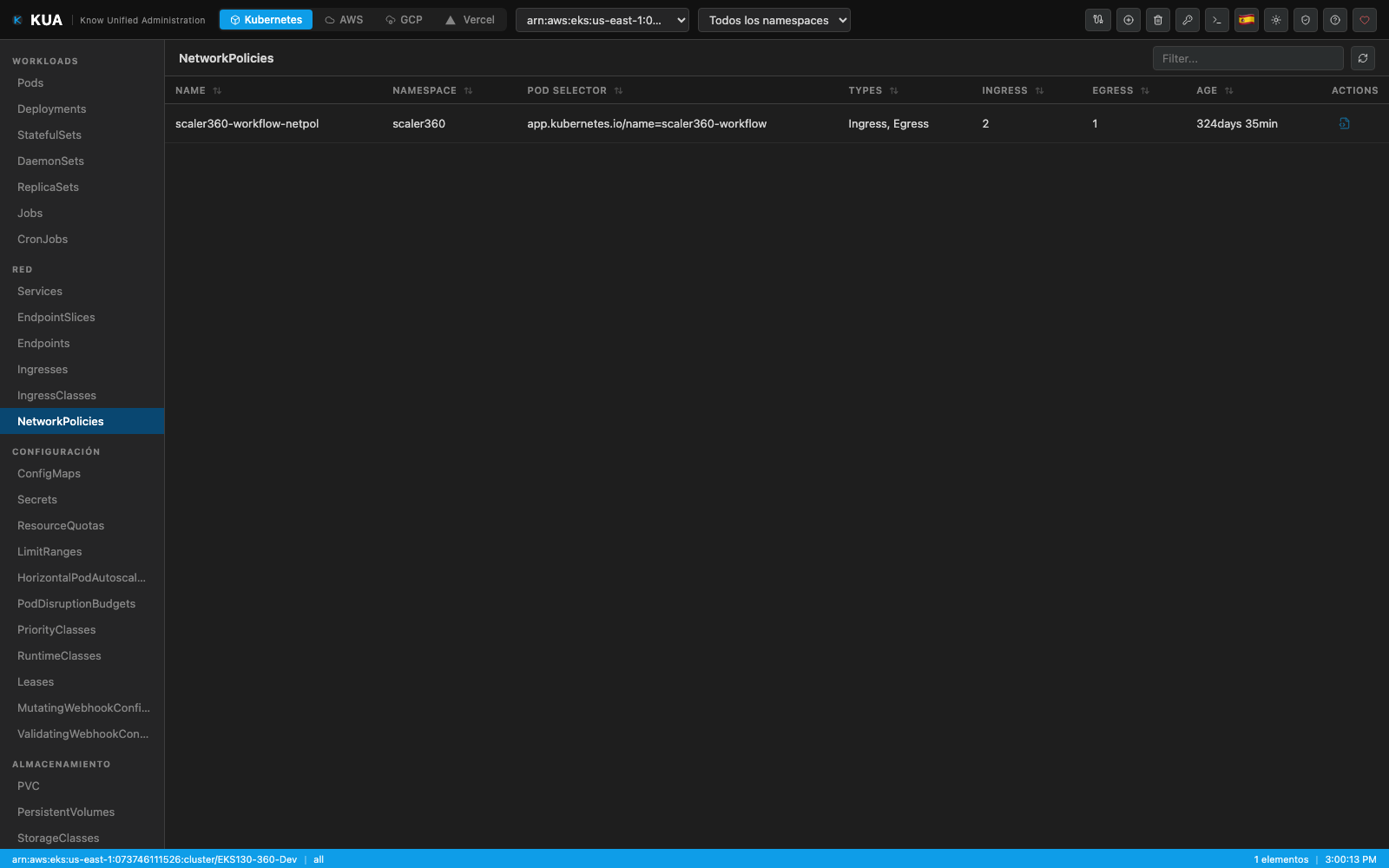Select Leases in sidebar
Viewport: 1389px width, 868px height.
(x=82, y=682)
